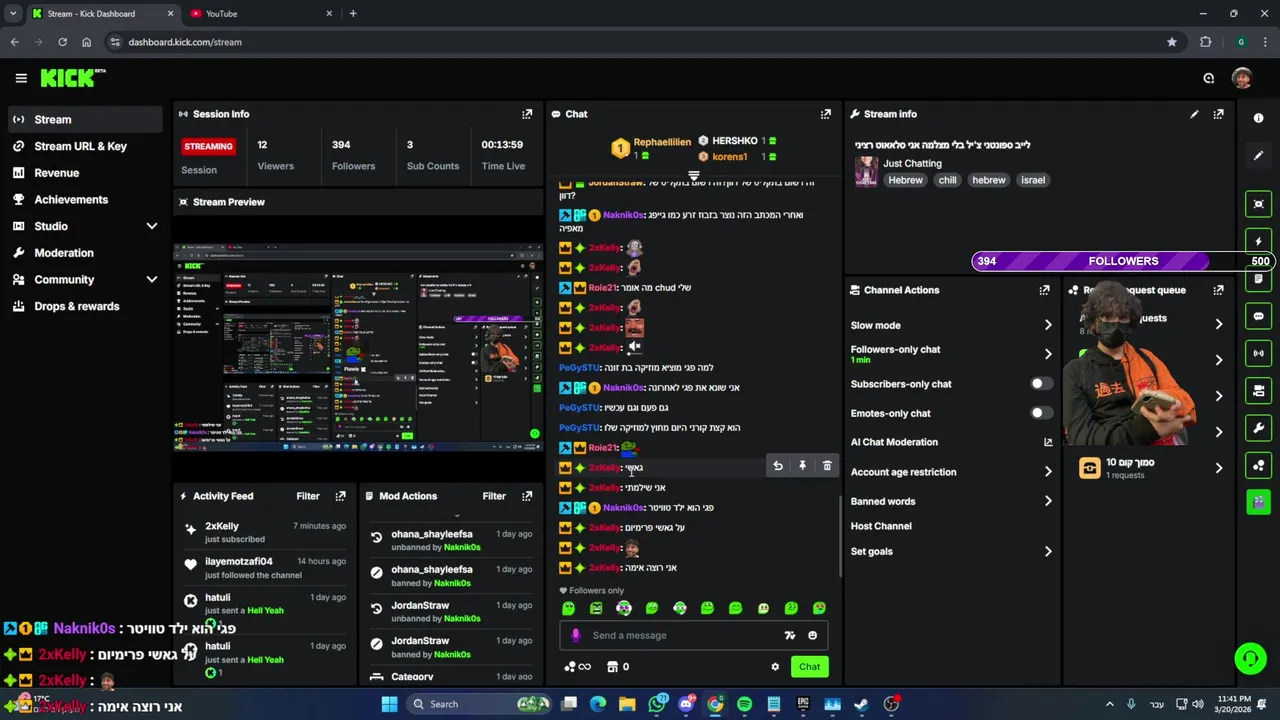Edit stream info with the pencil icon
This screenshot has width=1280, height=720.
coord(1194,114)
